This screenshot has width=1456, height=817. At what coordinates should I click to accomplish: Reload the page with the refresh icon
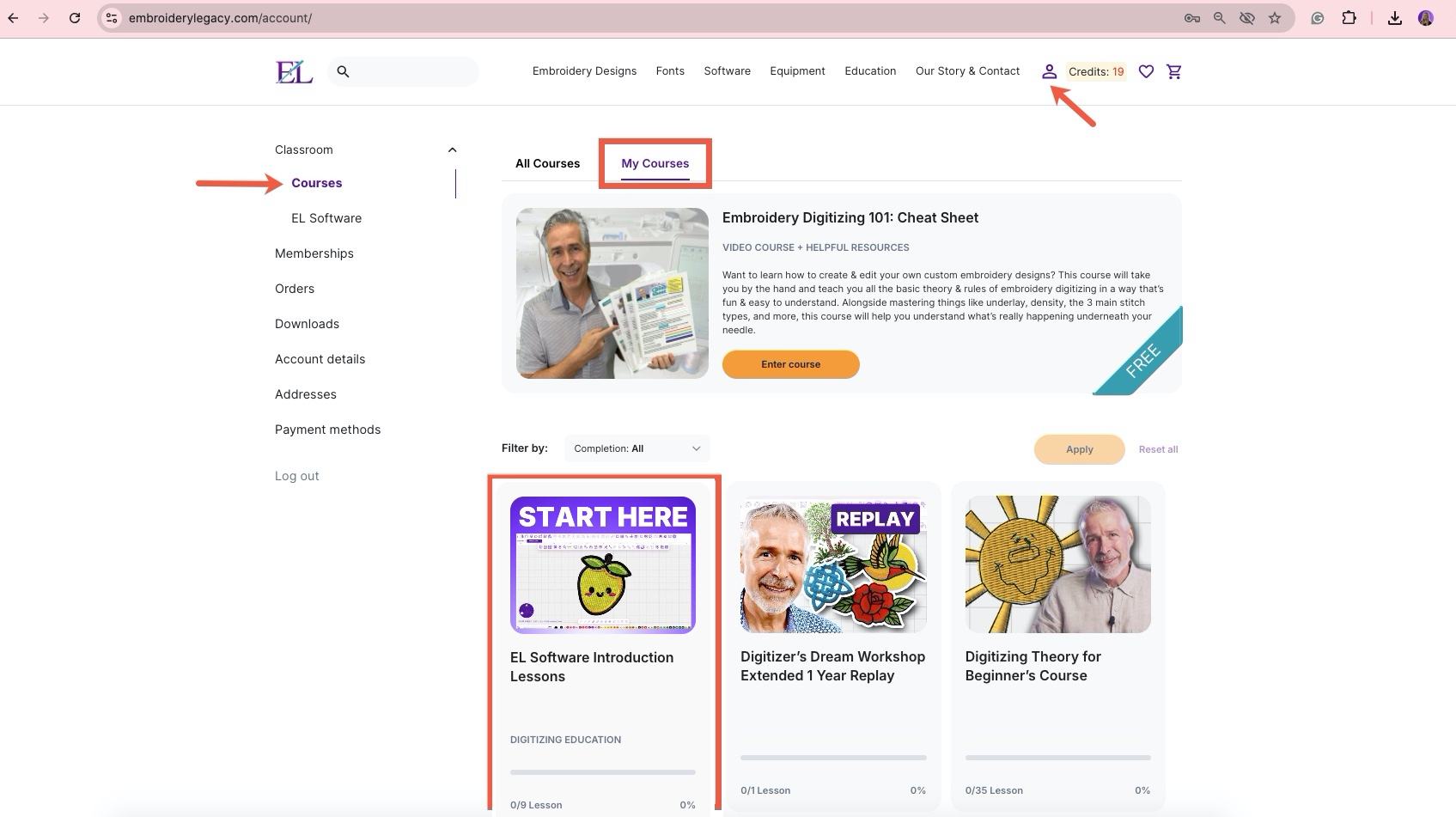75,17
